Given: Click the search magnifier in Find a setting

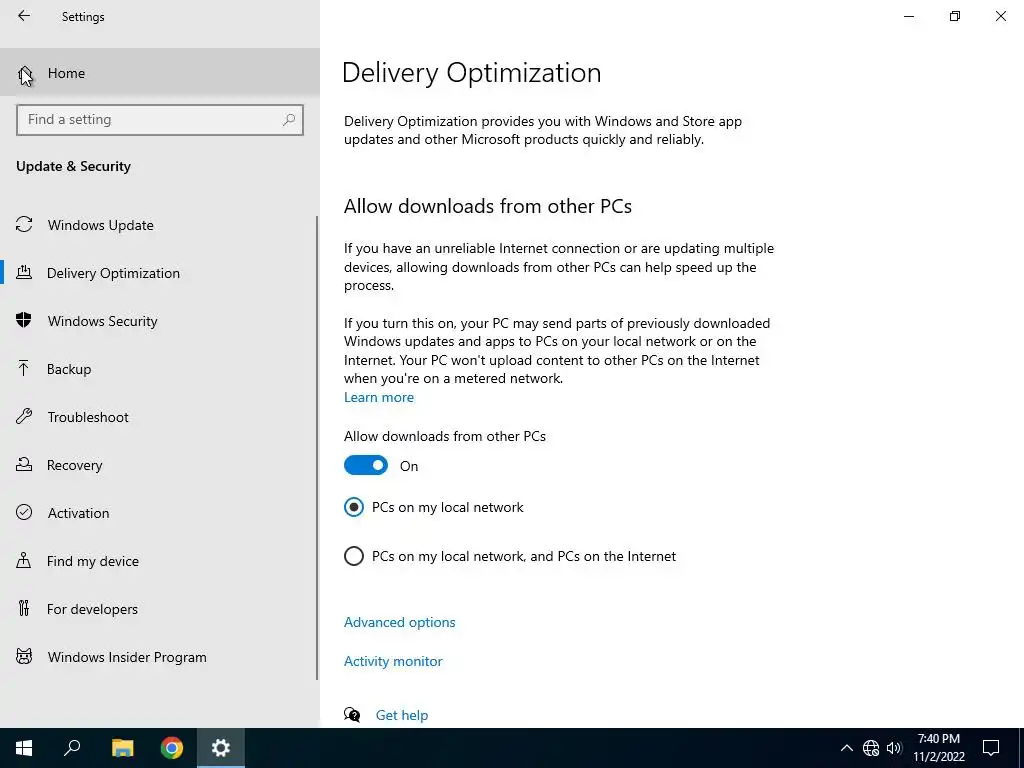Looking at the screenshot, I should (x=289, y=120).
